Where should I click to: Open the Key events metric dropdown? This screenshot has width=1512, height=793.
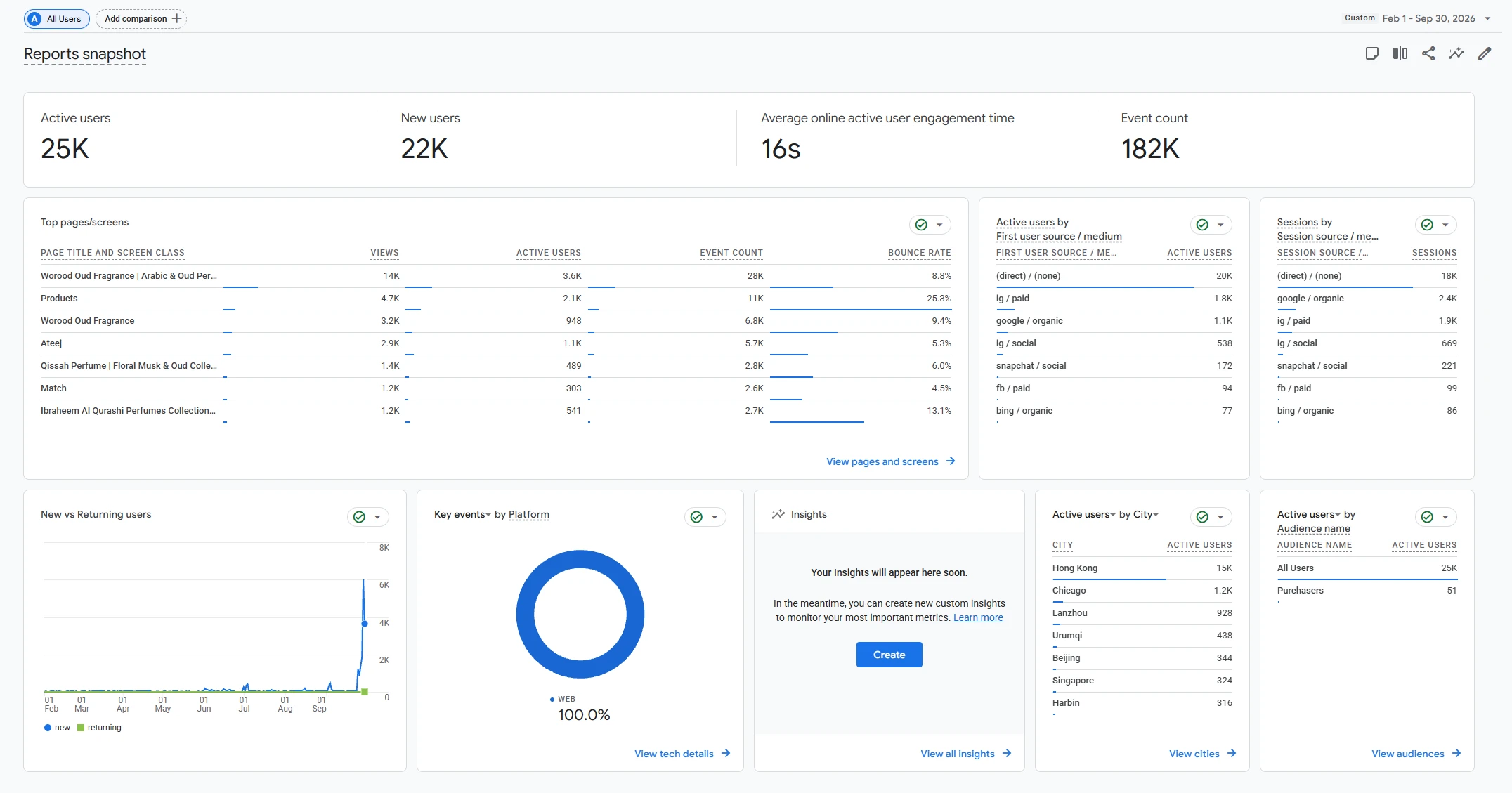(x=462, y=514)
